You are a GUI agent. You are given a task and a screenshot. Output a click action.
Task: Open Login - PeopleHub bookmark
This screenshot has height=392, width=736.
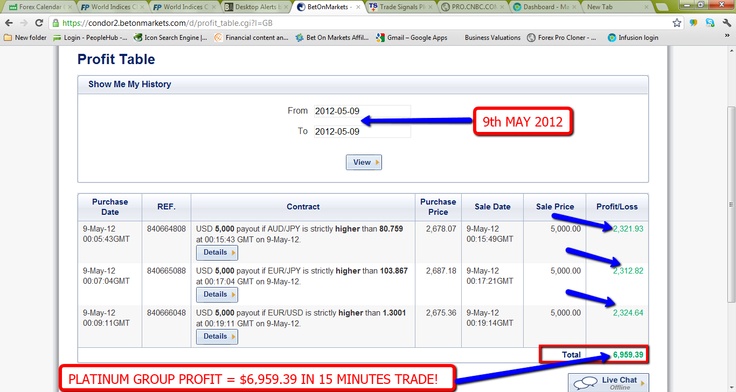[x=90, y=38]
